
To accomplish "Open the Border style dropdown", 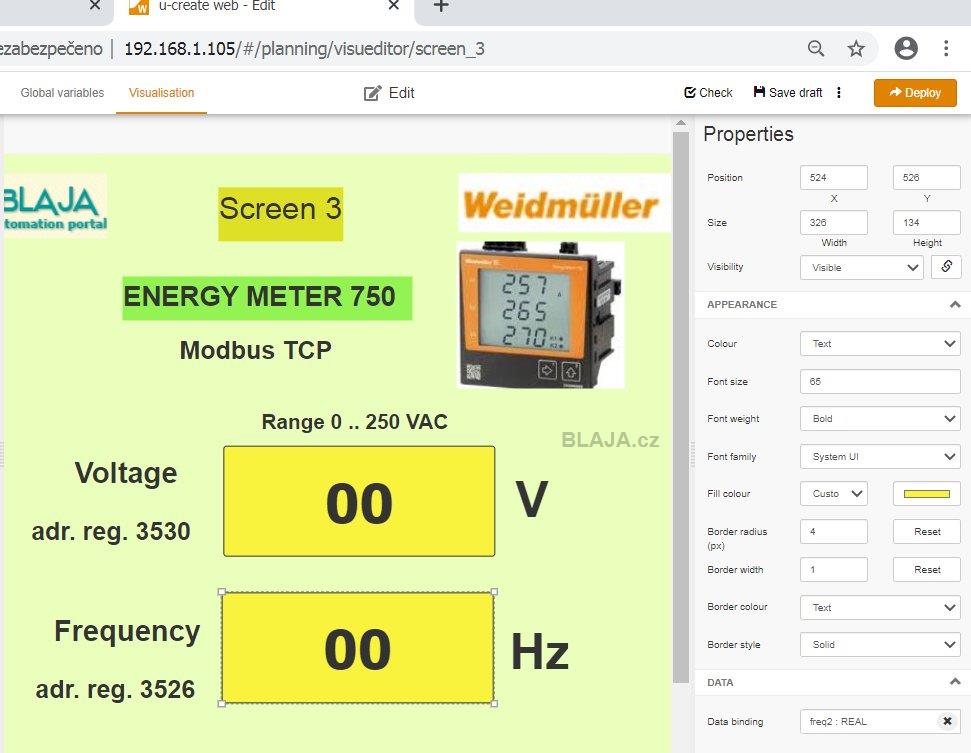I will 880,645.
